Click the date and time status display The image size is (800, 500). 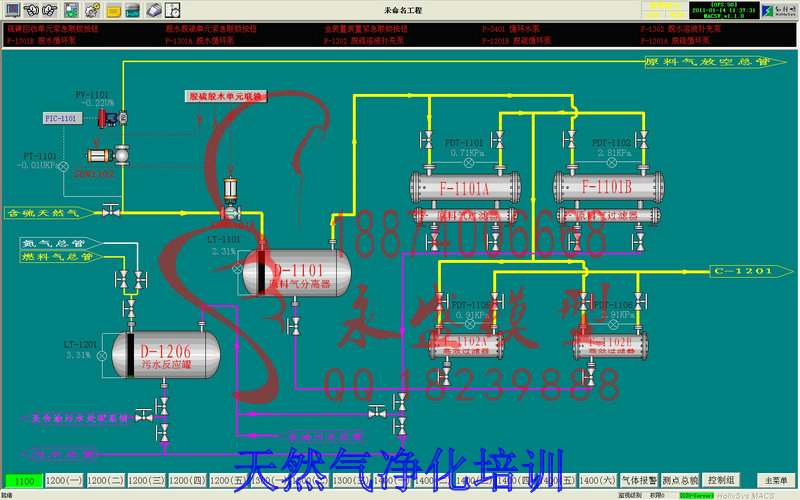[724, 10]
